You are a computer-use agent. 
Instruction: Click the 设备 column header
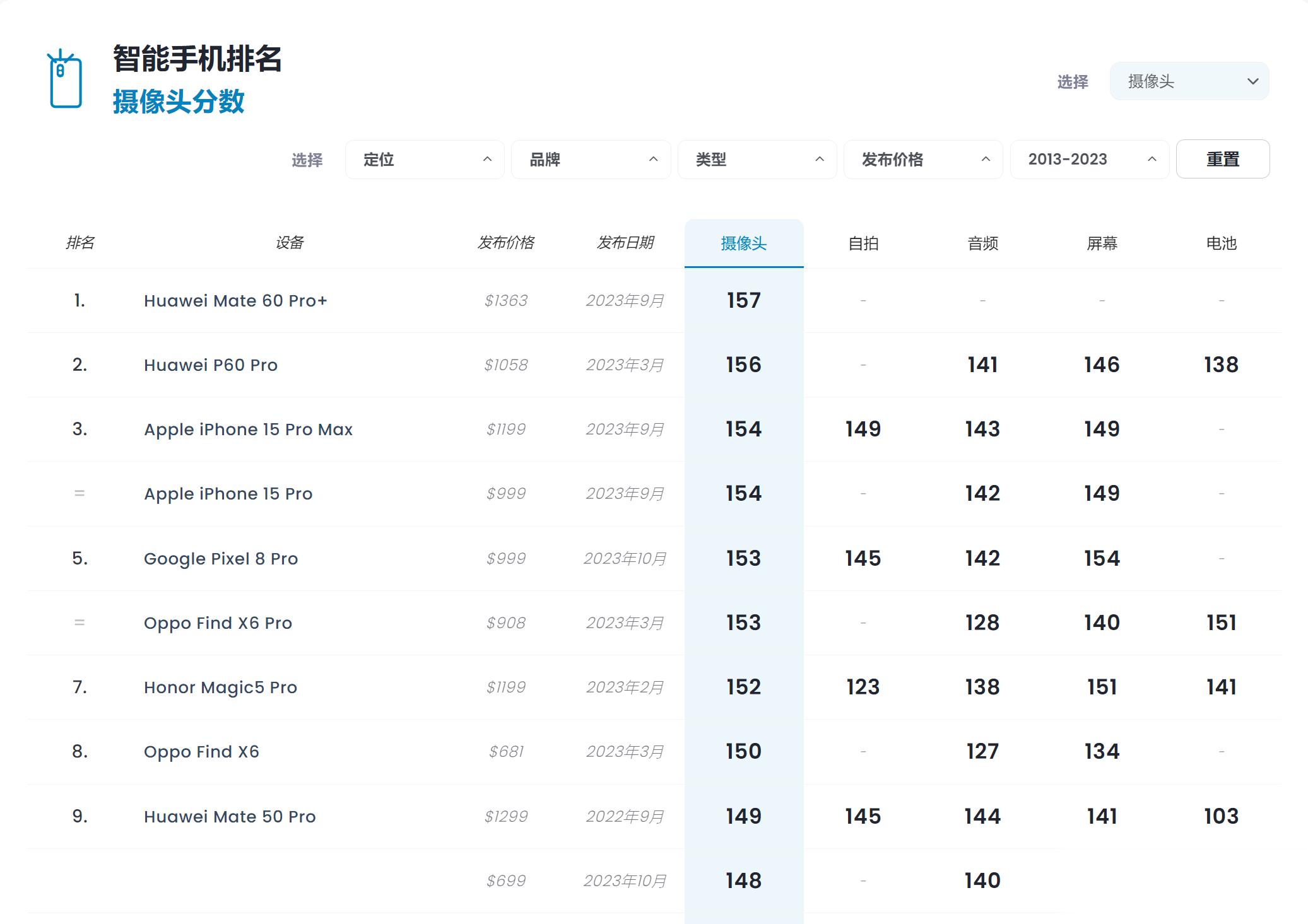pyautogui.click(x=290, y=243)
